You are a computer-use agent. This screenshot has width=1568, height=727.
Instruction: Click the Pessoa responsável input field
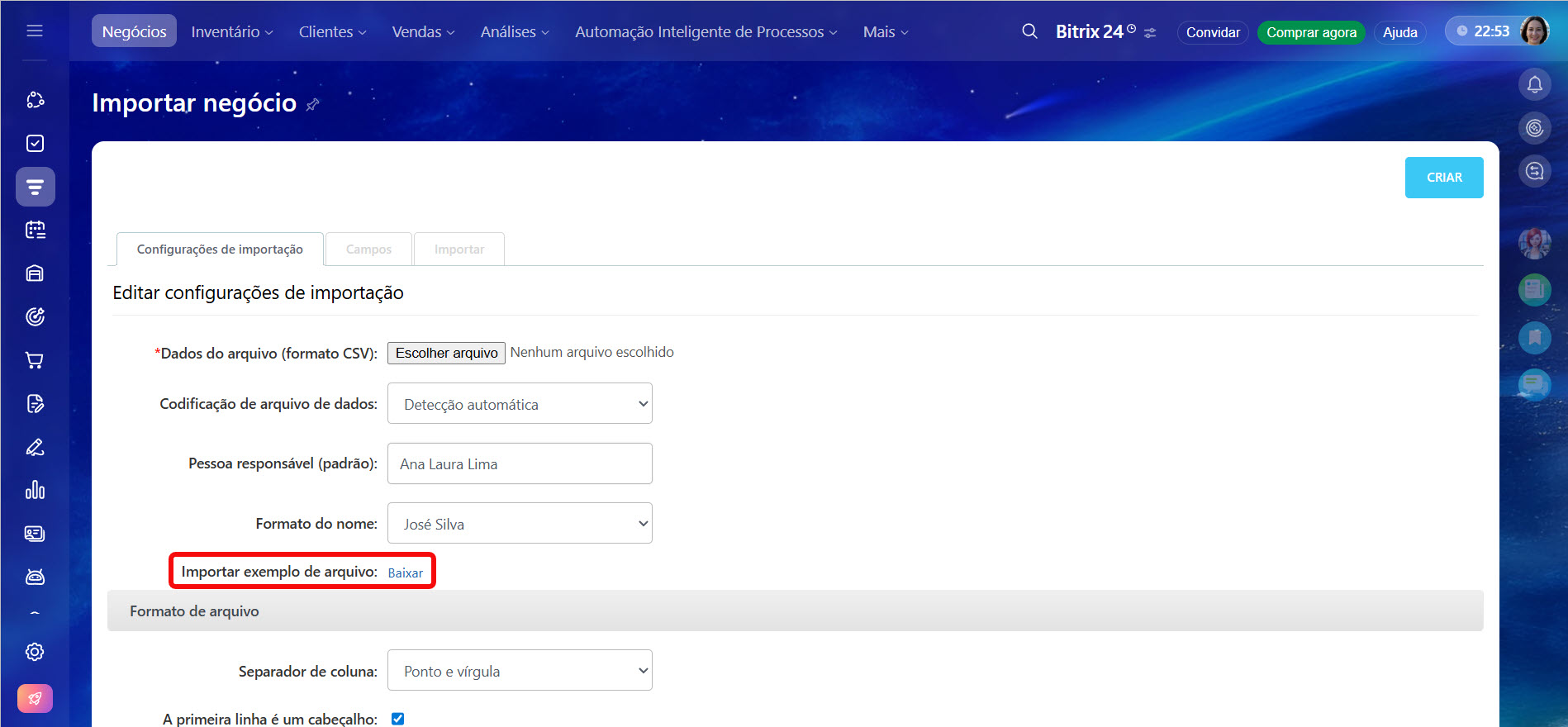[x=520, y=464]
